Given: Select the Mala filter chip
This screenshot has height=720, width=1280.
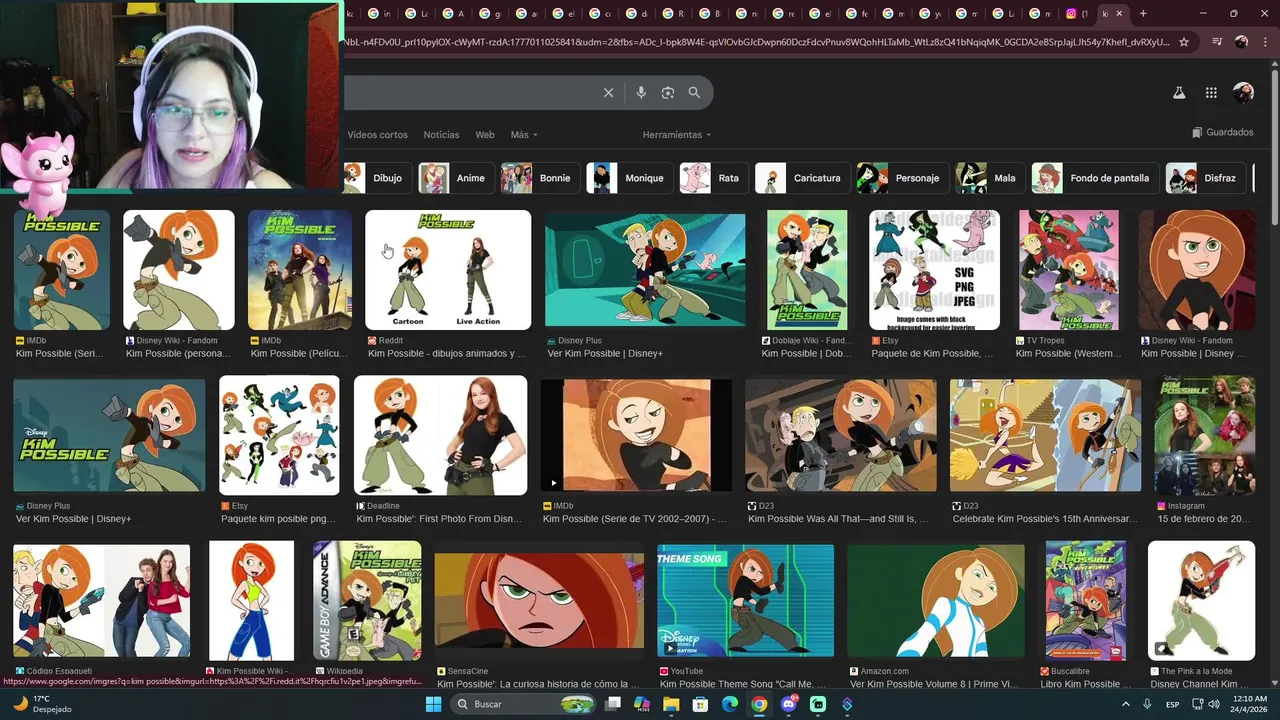Looking at the screenshot, I should [x=989, y=178].
